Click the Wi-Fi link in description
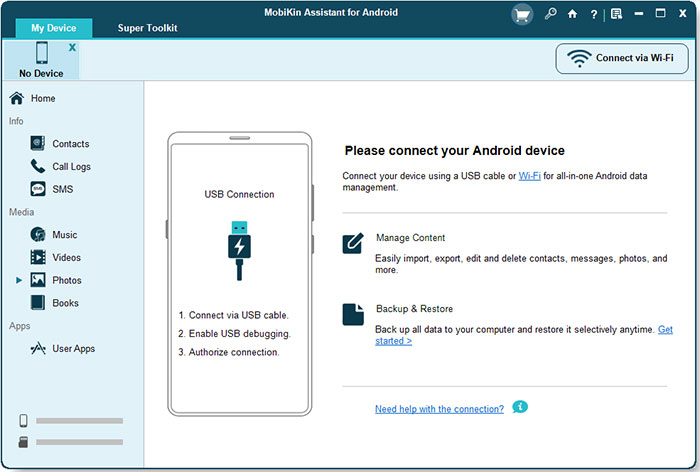Screen dimensions: 700x472 (x=529, y=176)
